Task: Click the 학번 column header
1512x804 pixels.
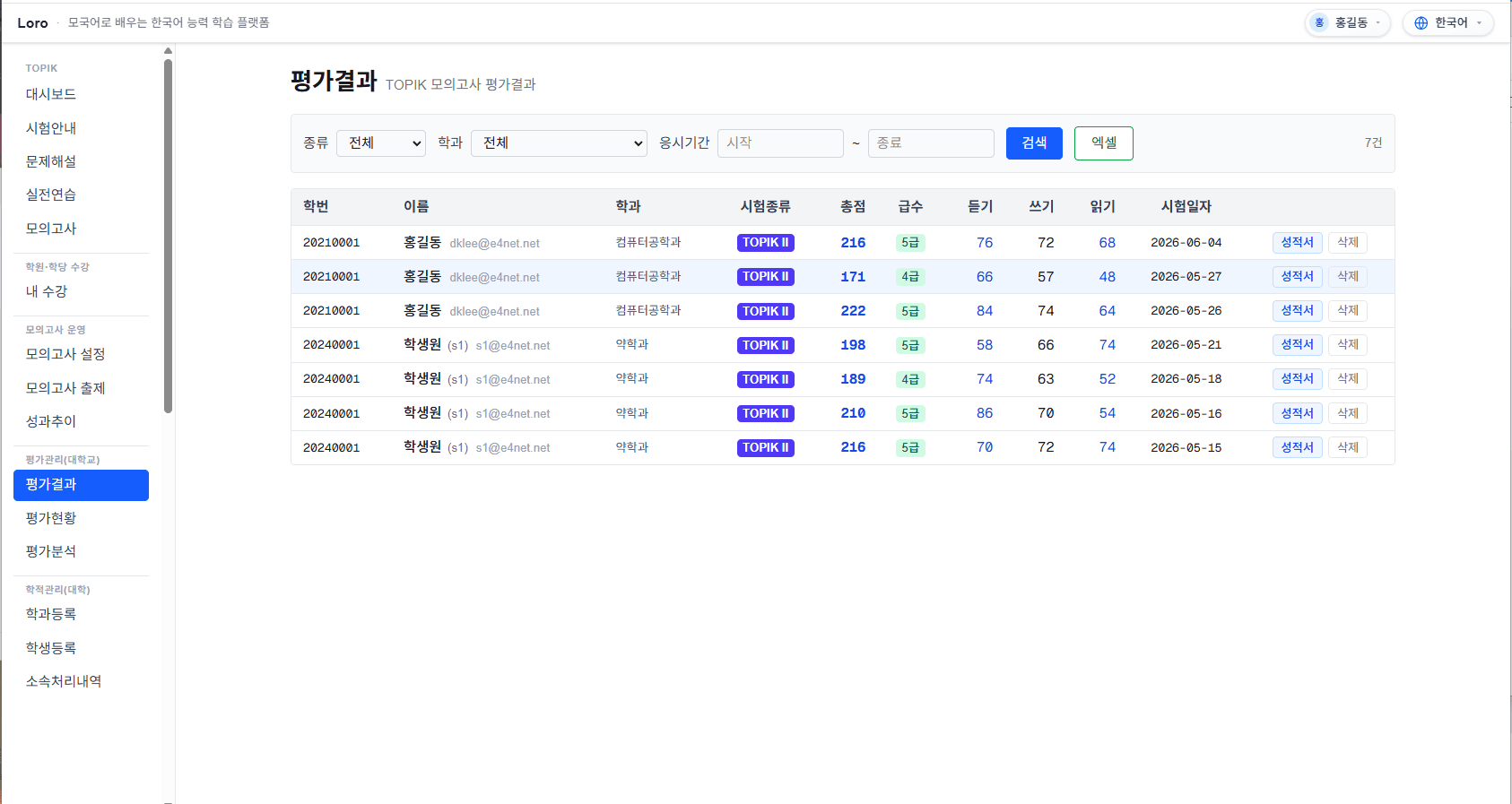Action: pos(316,206)
